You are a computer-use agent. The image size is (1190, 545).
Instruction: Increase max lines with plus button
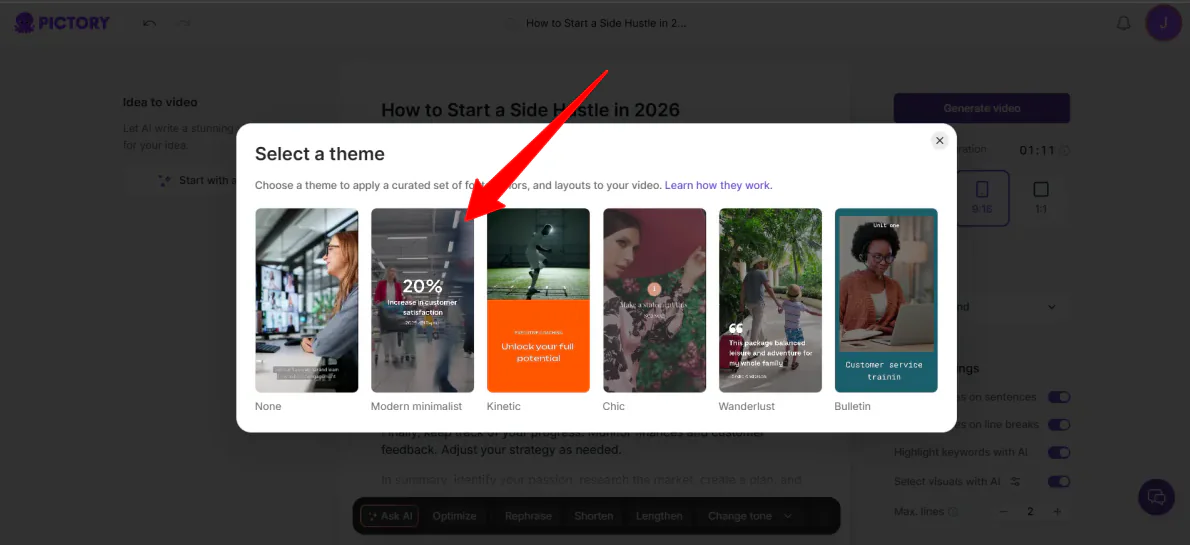click(x=1056, y=512)
